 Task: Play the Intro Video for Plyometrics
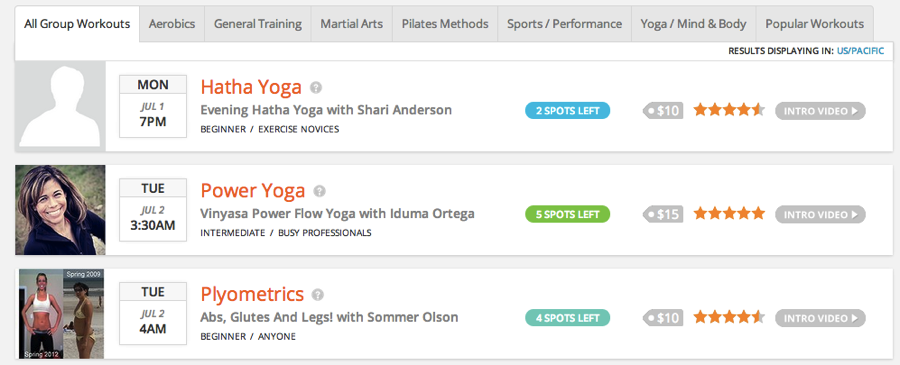pyautogui.click(x=820, y=318)
